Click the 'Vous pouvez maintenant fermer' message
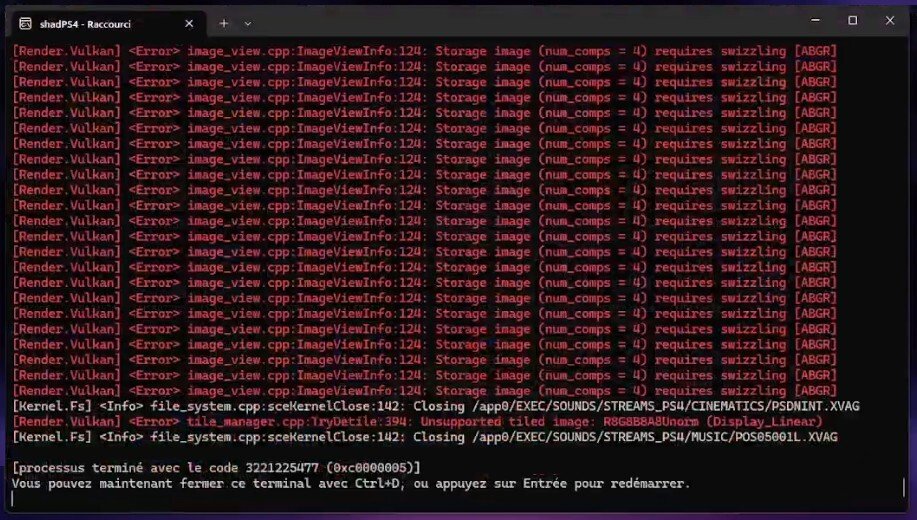The width and height of the screenshot is (917, 520). tap(351, 484)
